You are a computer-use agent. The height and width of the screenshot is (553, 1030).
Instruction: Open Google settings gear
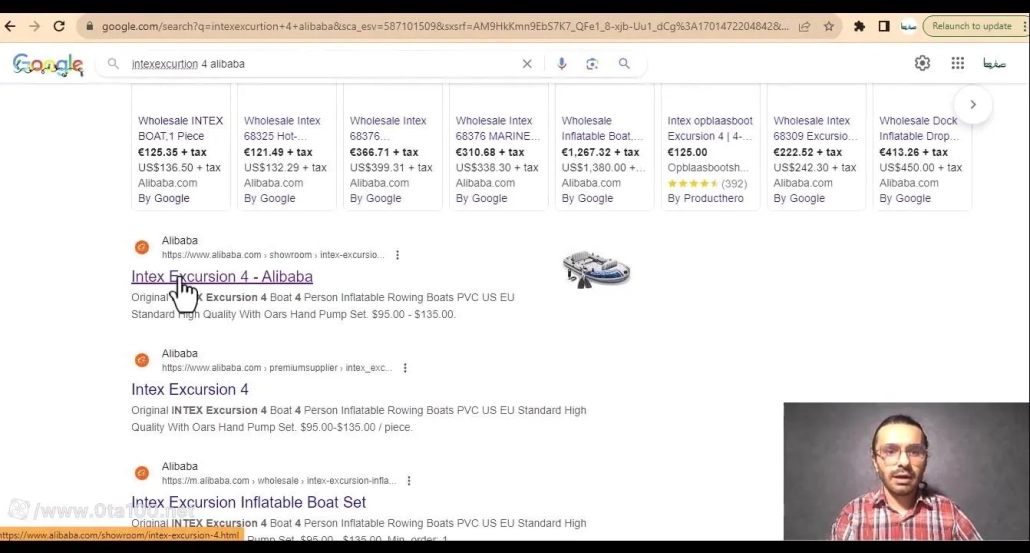tap(922, 64)
